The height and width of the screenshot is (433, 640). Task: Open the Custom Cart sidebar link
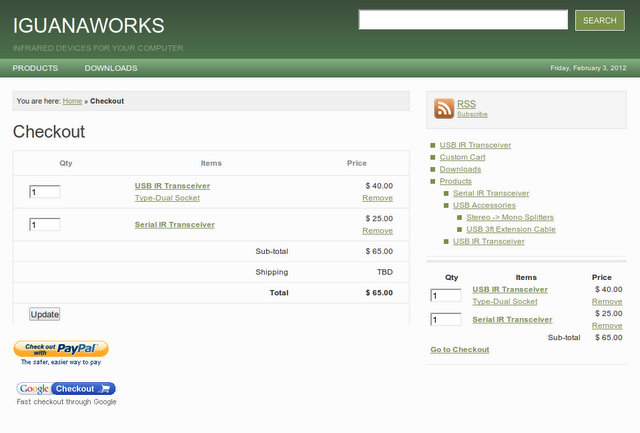[x=462, y=157]
